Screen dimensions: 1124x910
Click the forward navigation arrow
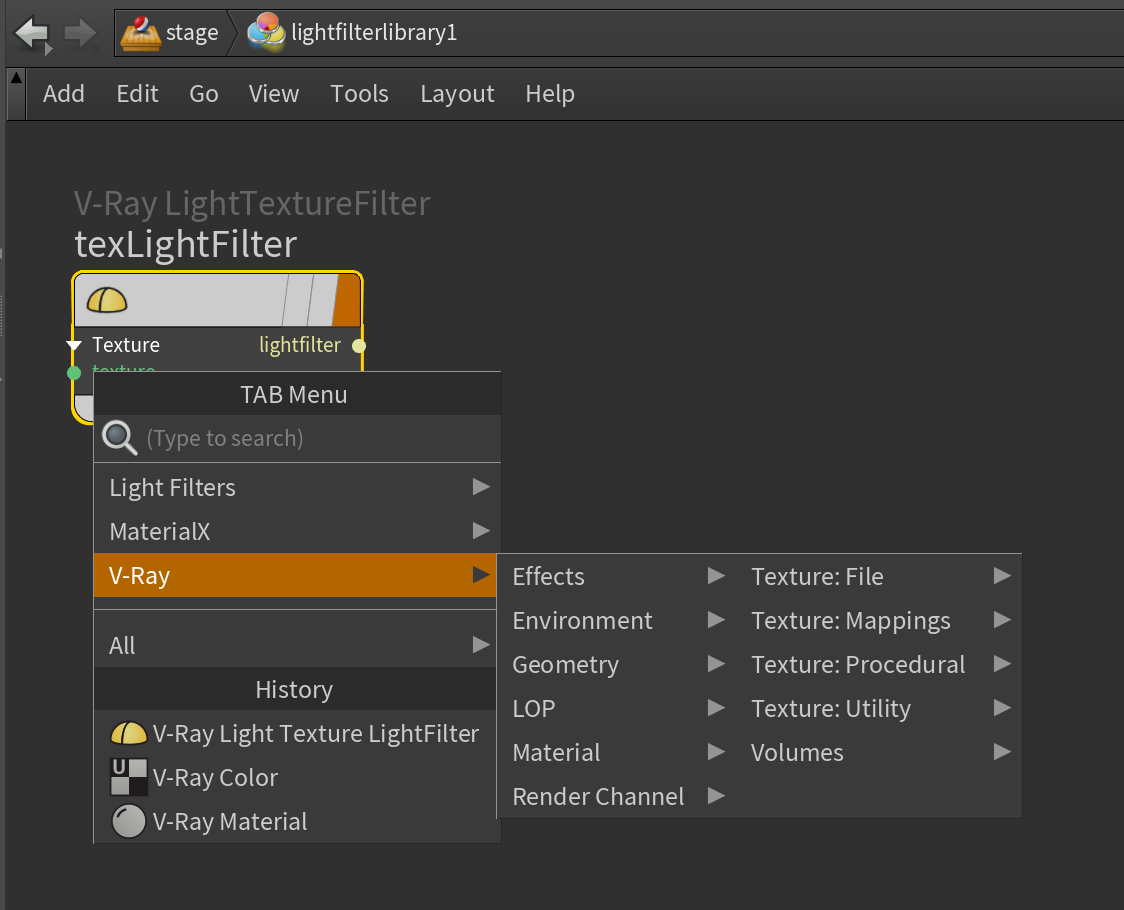[x=80, y=33]
